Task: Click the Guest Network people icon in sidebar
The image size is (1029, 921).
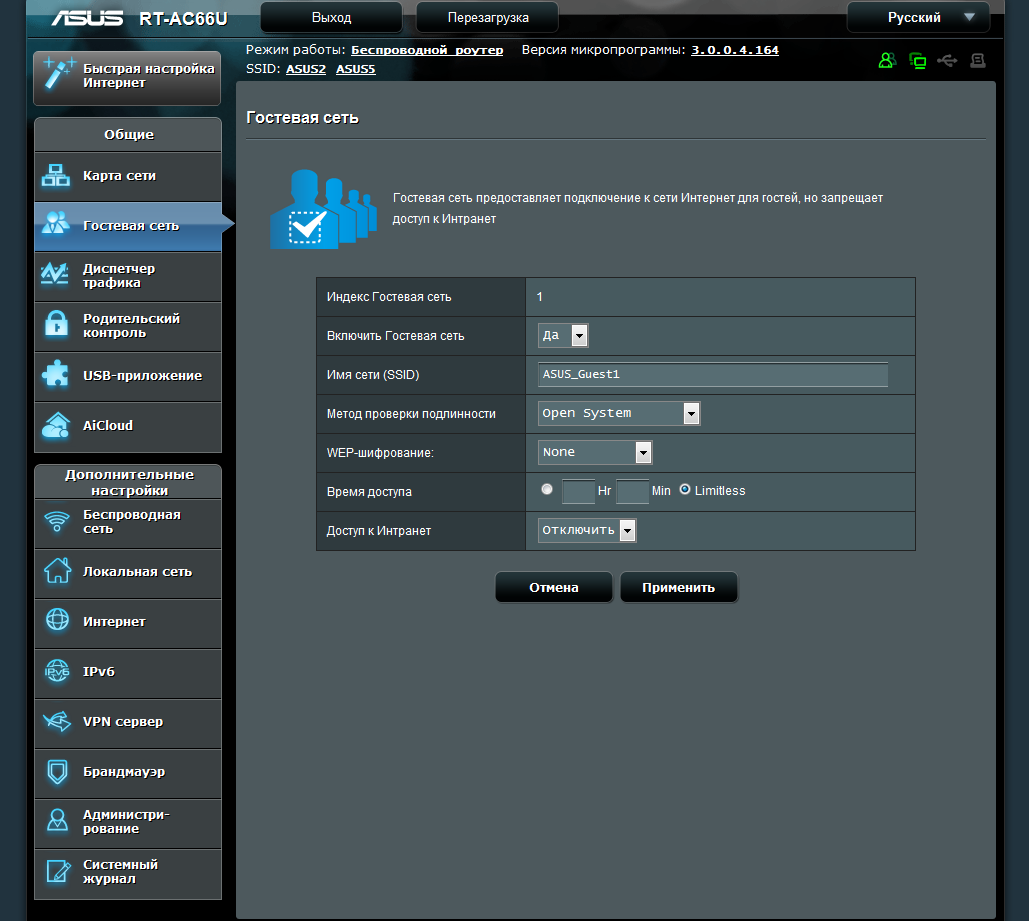Action: [56, 223]
